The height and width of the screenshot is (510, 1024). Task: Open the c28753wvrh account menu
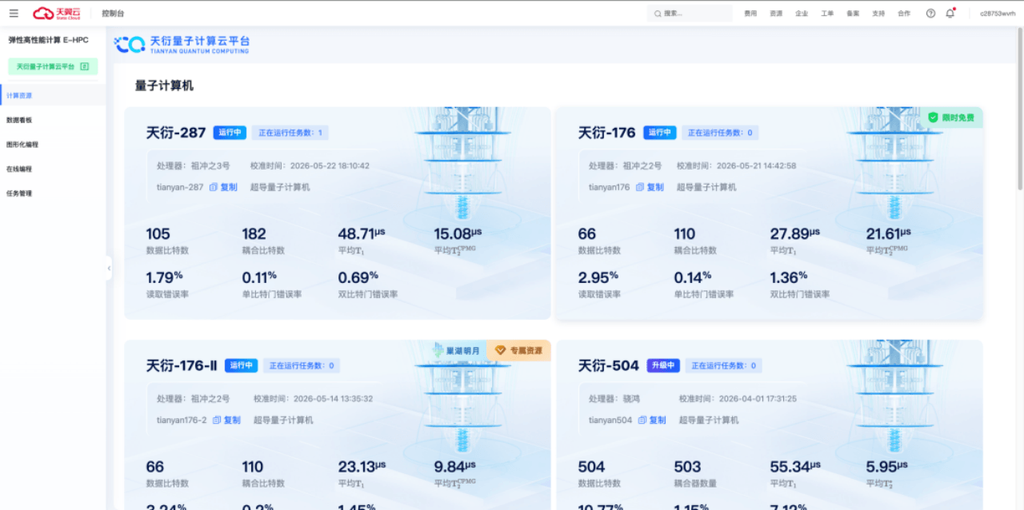tap(997, 13)
